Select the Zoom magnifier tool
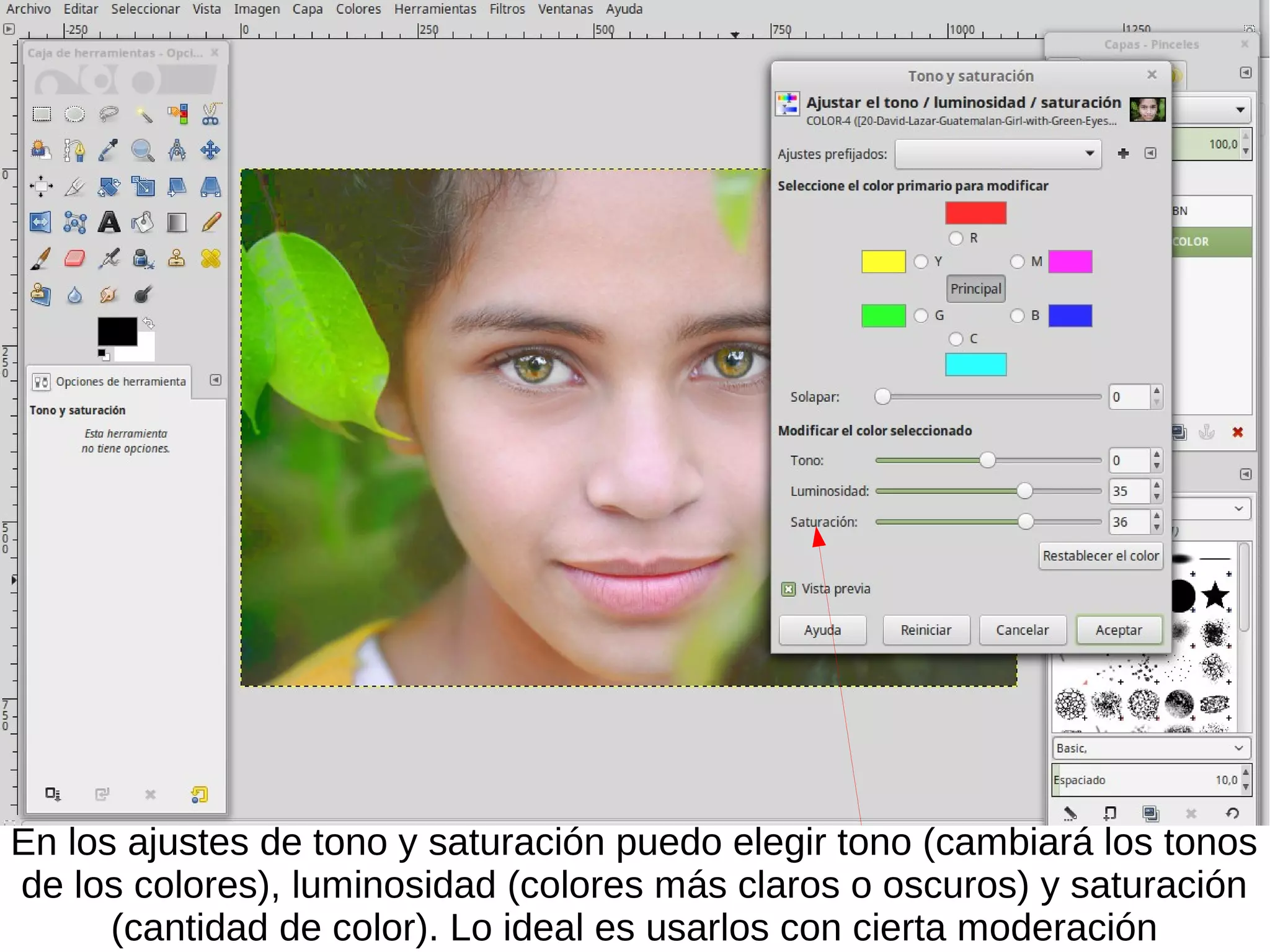This screenshot has height=952, width=1270. click(x=143, y=150)
